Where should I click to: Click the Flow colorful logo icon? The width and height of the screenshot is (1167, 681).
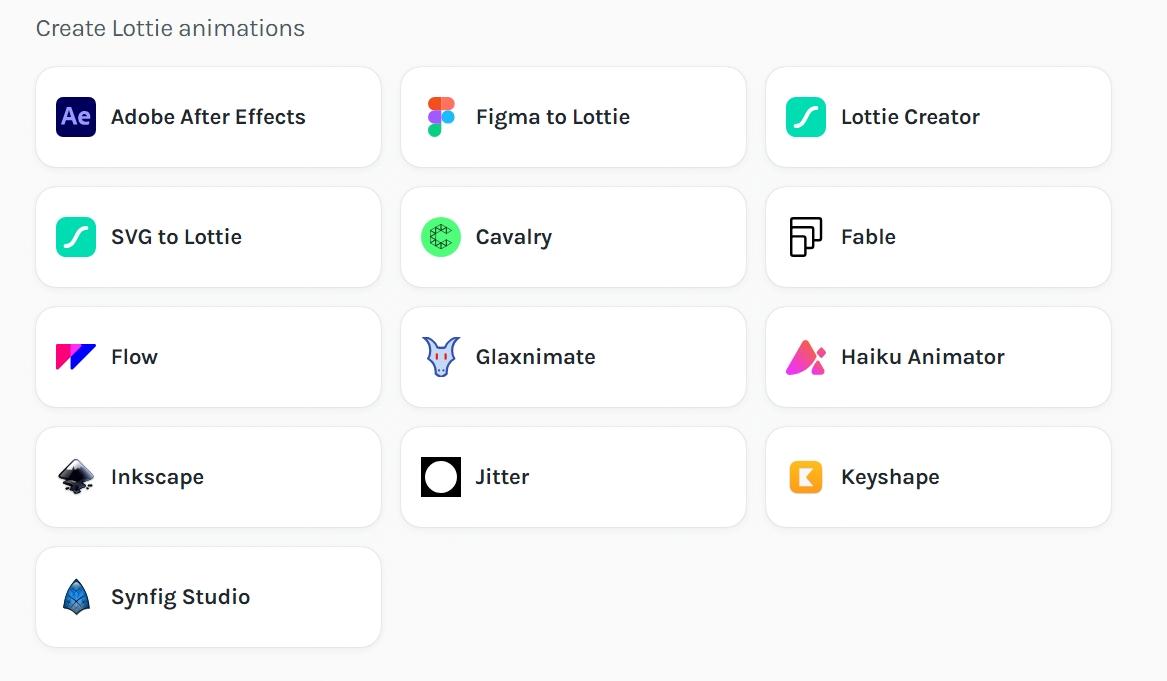point(76,357)
